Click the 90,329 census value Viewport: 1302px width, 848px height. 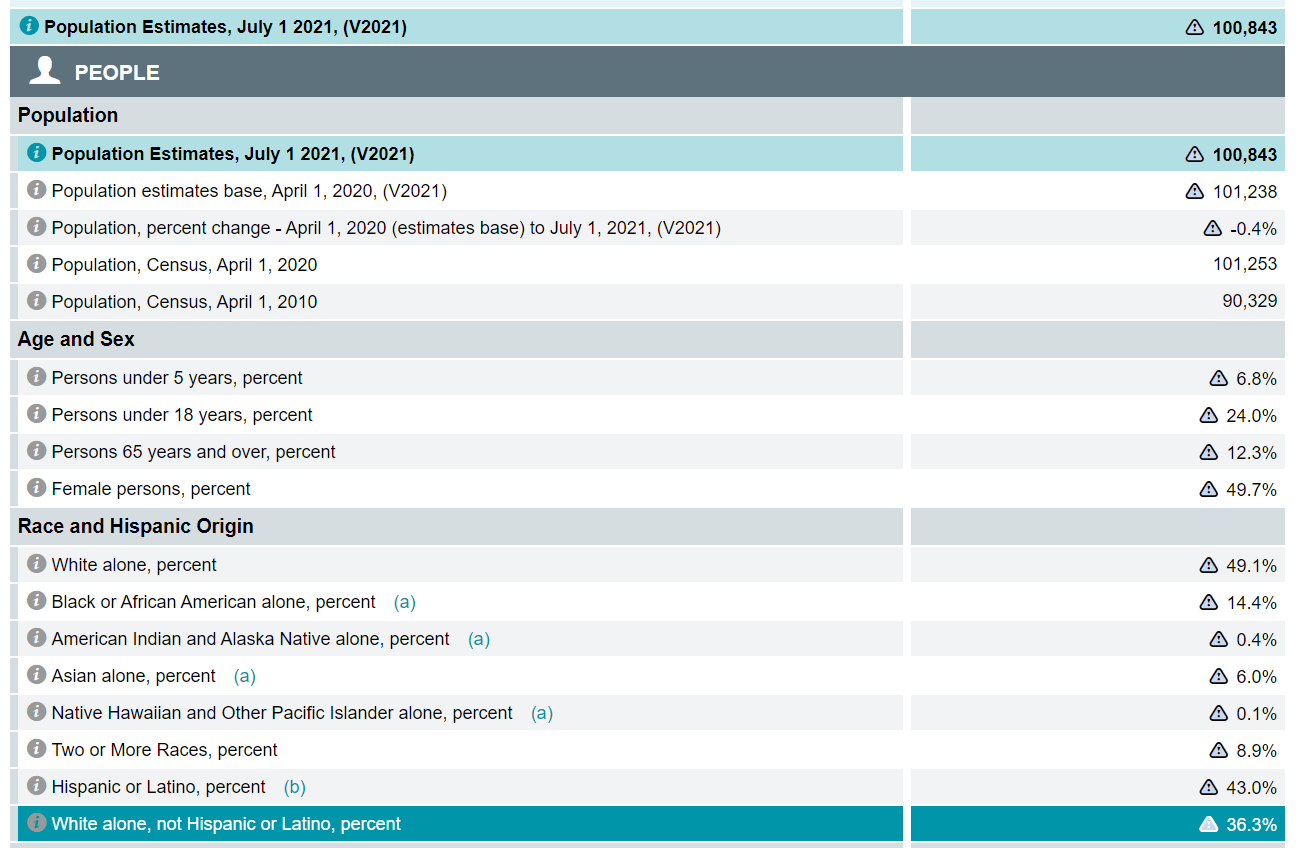1250,301
